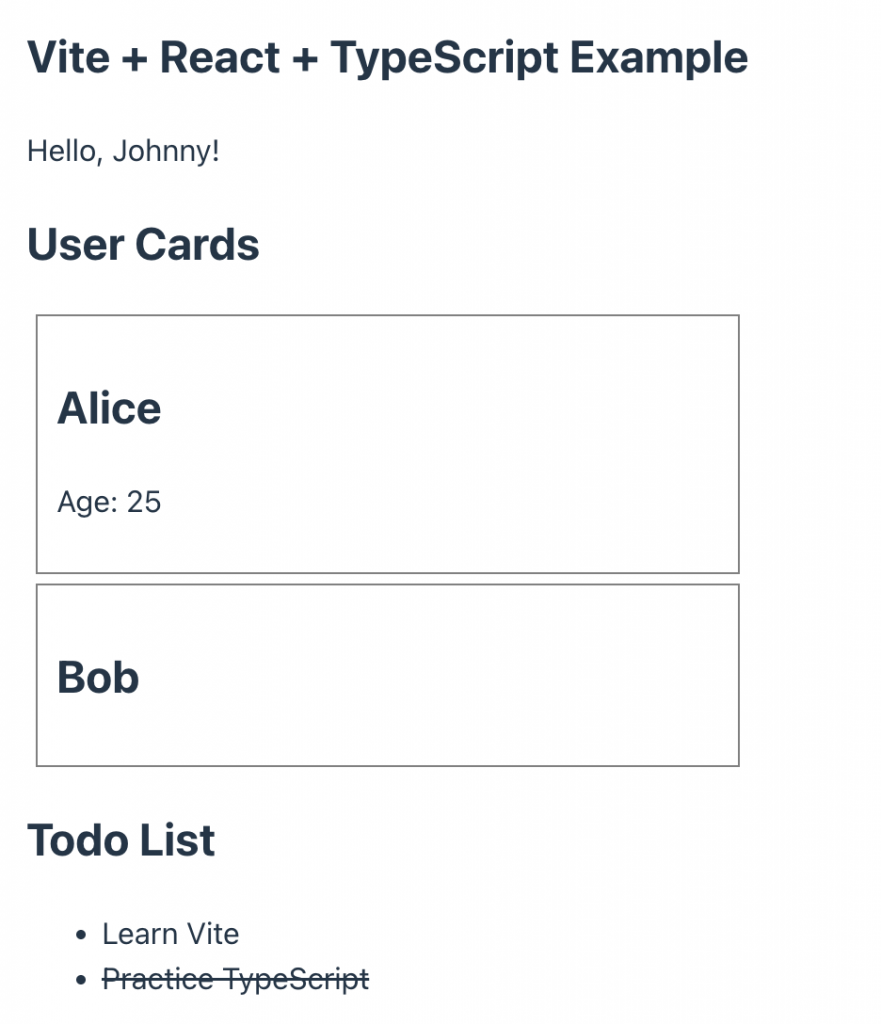The image size is (881, 1024).
Task: Click the number "25" in Alice's age
Action: pyautogui.click(x=144, y=501)
